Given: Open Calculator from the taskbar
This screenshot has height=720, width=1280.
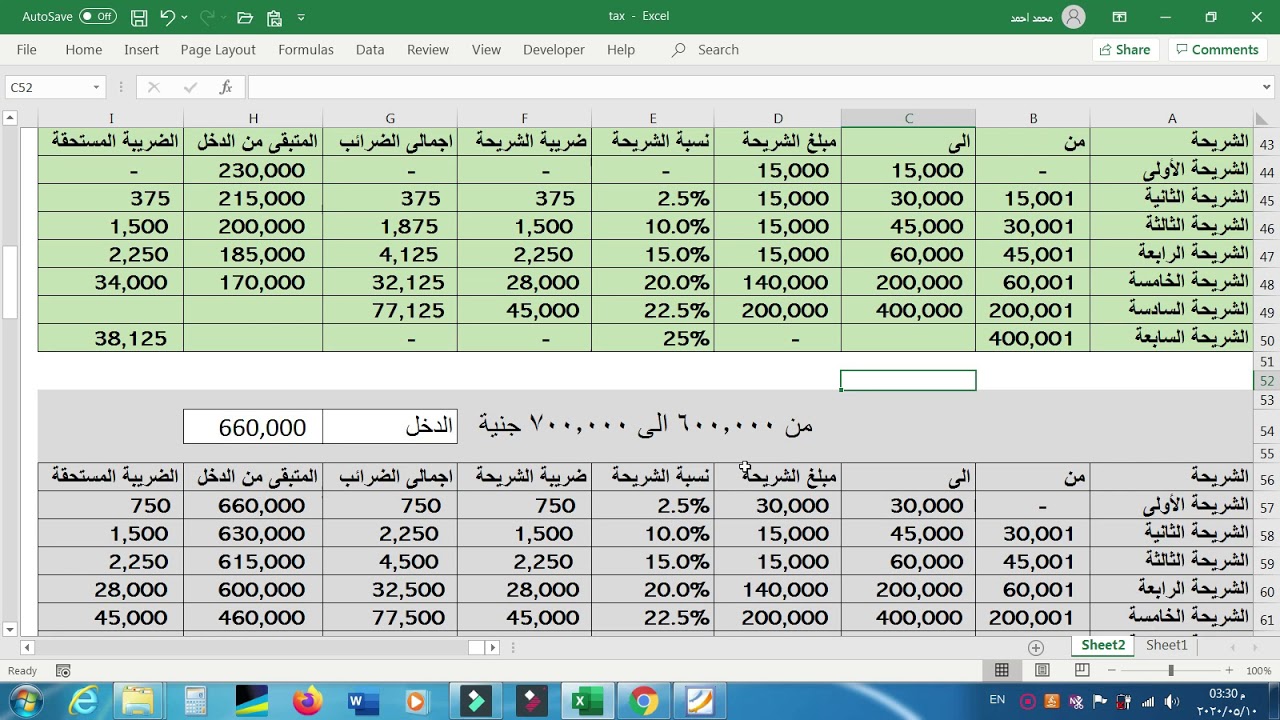Looking at the screenshot, I should [195, 701].
